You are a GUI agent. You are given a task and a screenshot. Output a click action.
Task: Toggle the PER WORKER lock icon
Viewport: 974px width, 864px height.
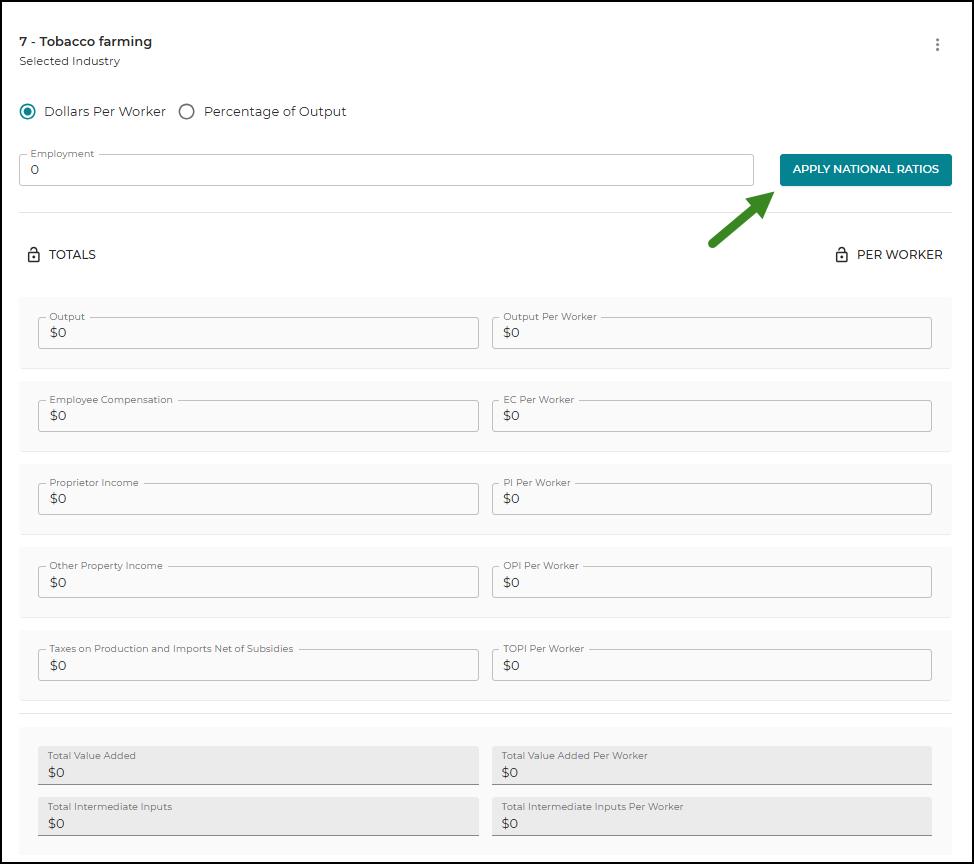841,255
